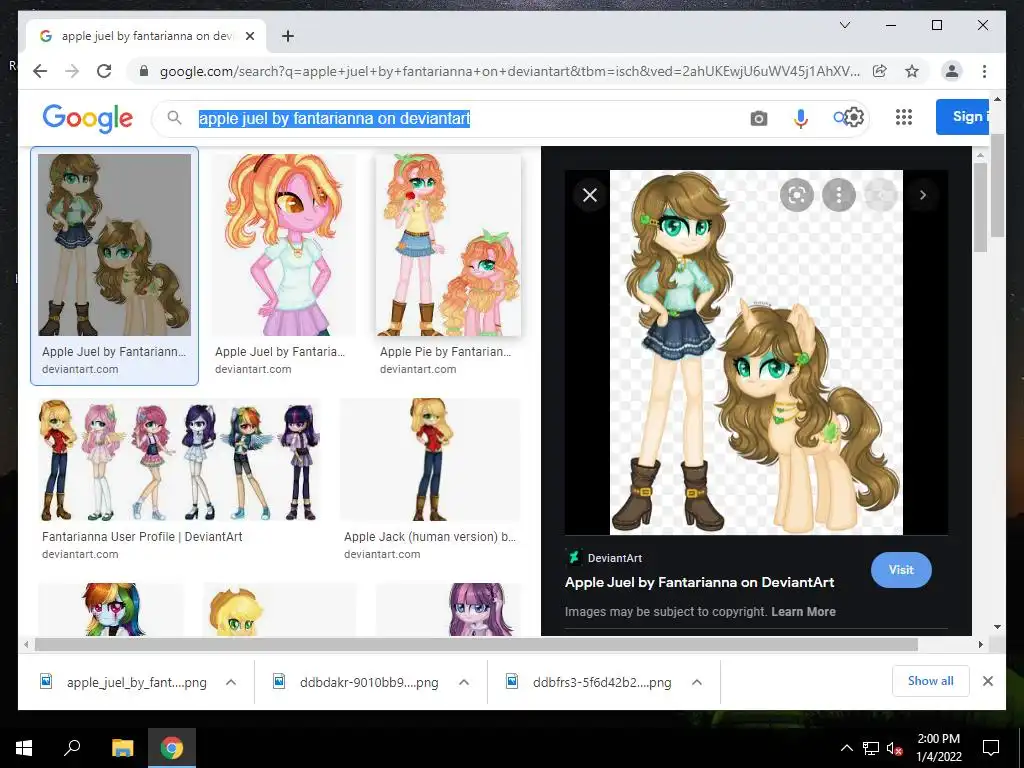Click the scroll-right arrow on horizontal scrollbar
The width and height of the screenshot is (1024, 768).
(x=981, y=645)
